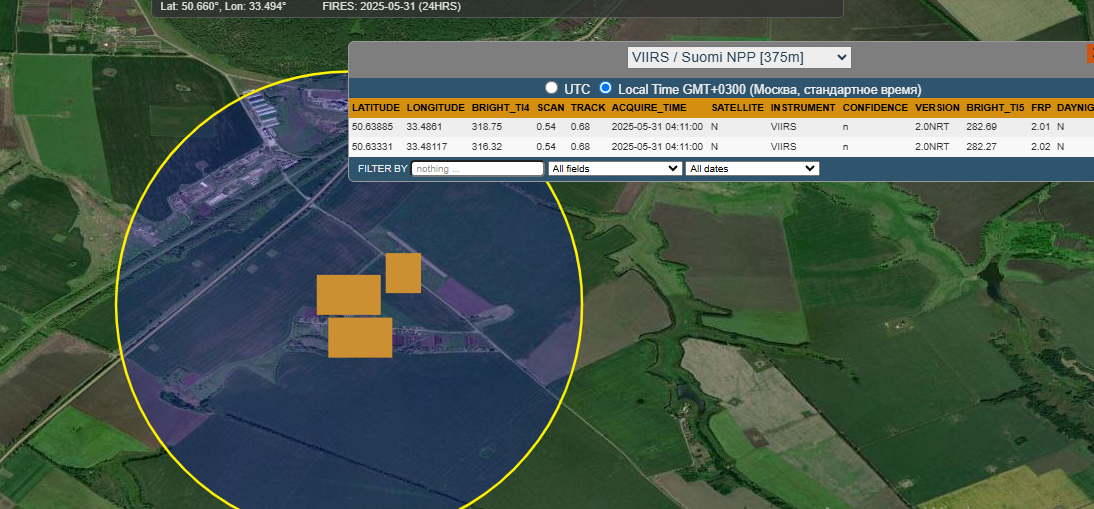This screenshot has width=1094, height=509.
Task: Click the smallest orange fire detection square
Action: coord(403,273)
